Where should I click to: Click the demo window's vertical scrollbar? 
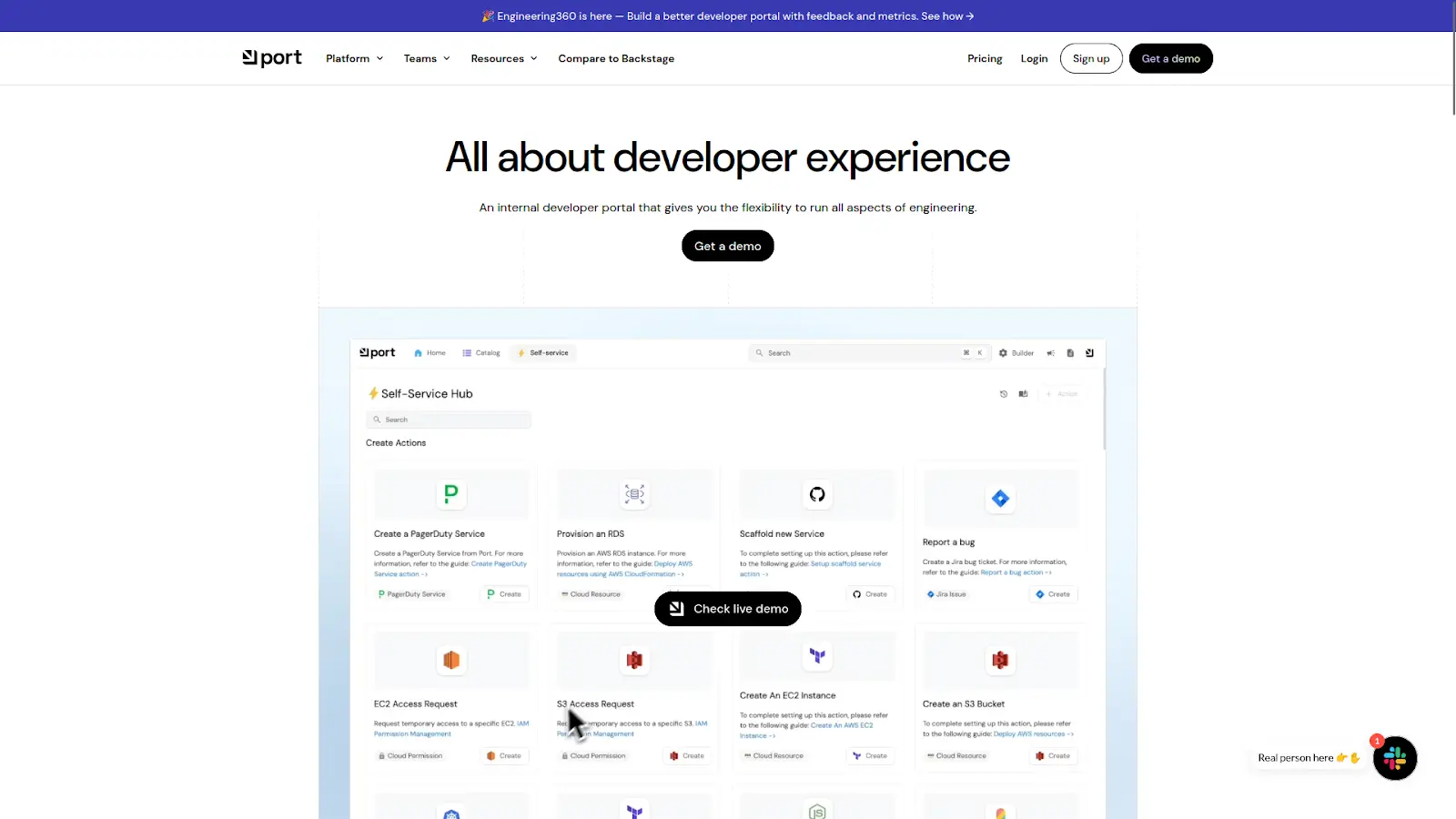point(1104,409)
